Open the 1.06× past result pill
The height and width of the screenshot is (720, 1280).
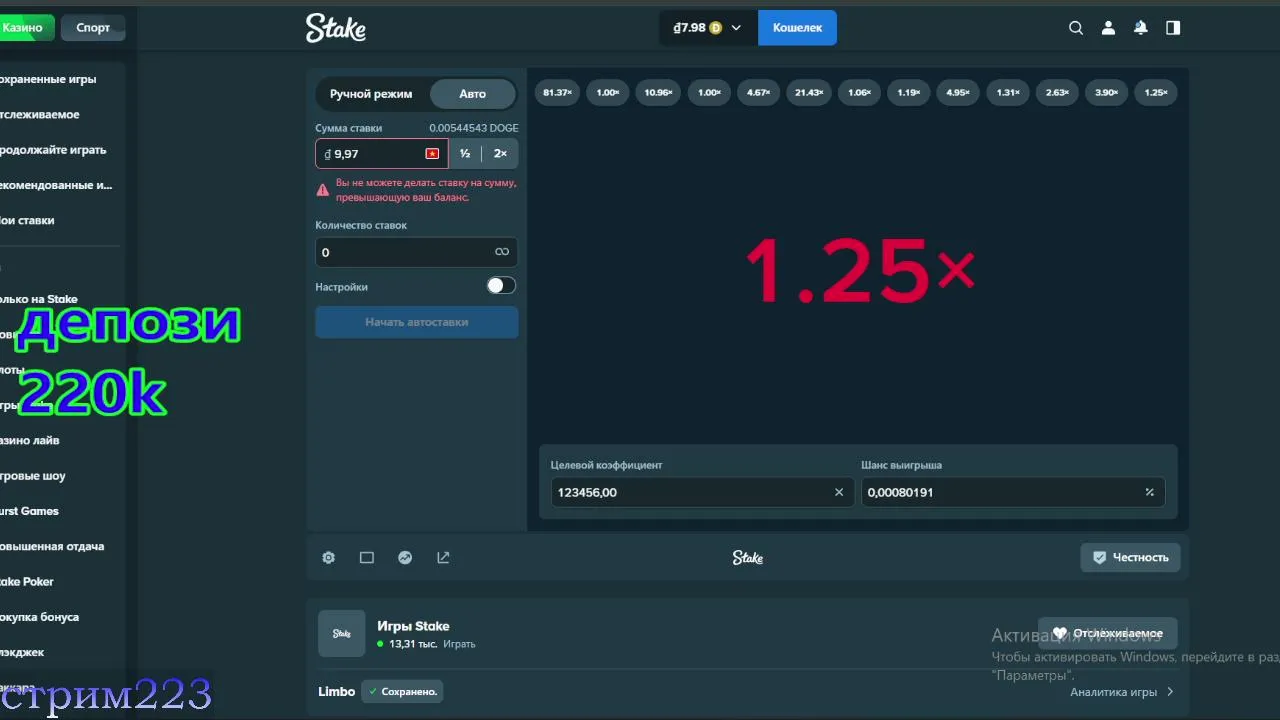pos(859,93)
